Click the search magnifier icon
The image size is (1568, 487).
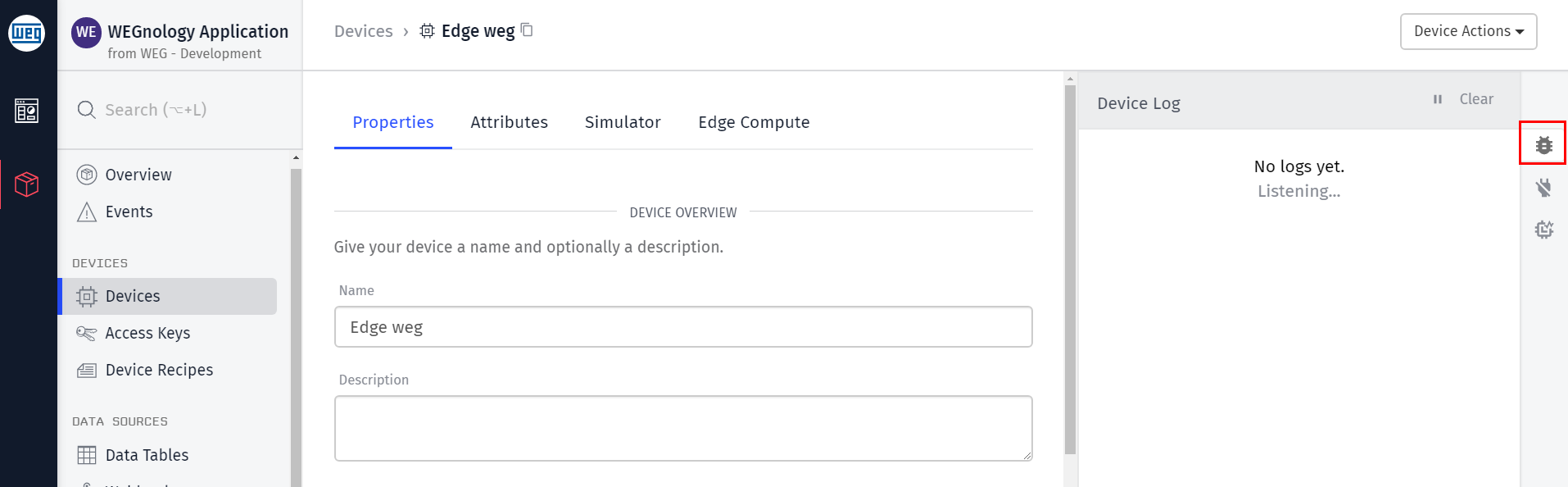[86, 109]
